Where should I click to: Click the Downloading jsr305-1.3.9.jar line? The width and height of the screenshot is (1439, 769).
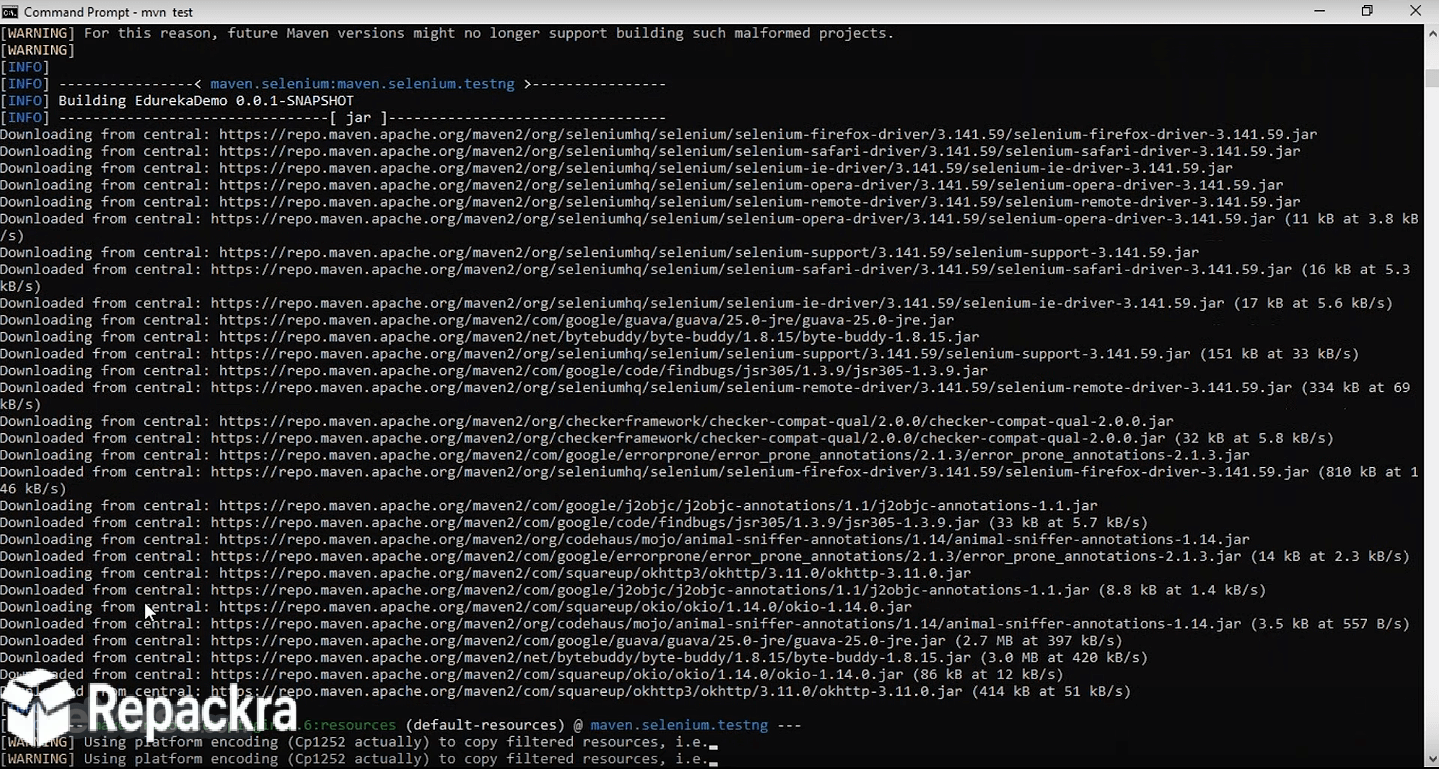pyautogui.click(x=494, y=370)
